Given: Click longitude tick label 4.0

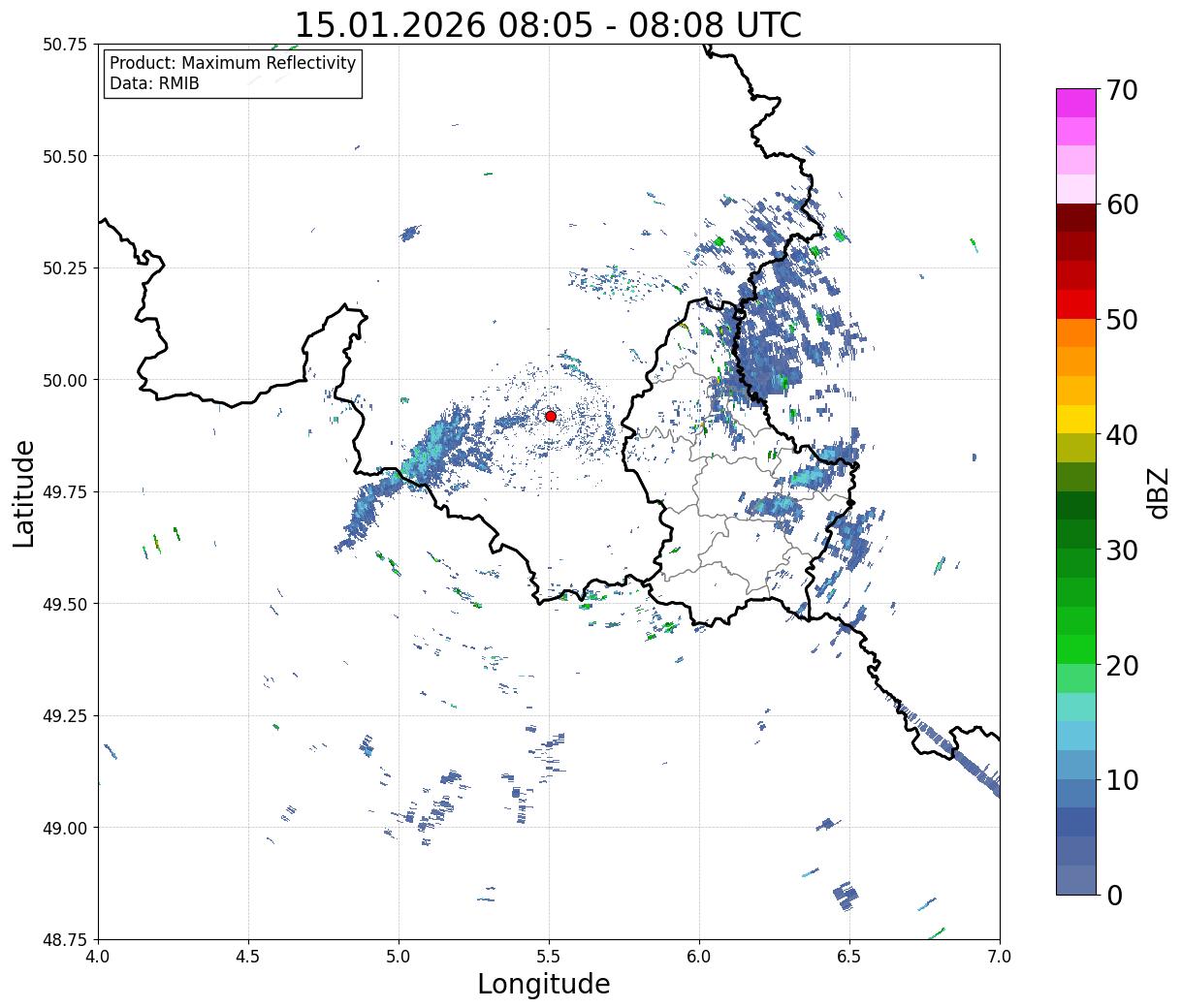Looking at the screenshot, I should pos(98,956).
